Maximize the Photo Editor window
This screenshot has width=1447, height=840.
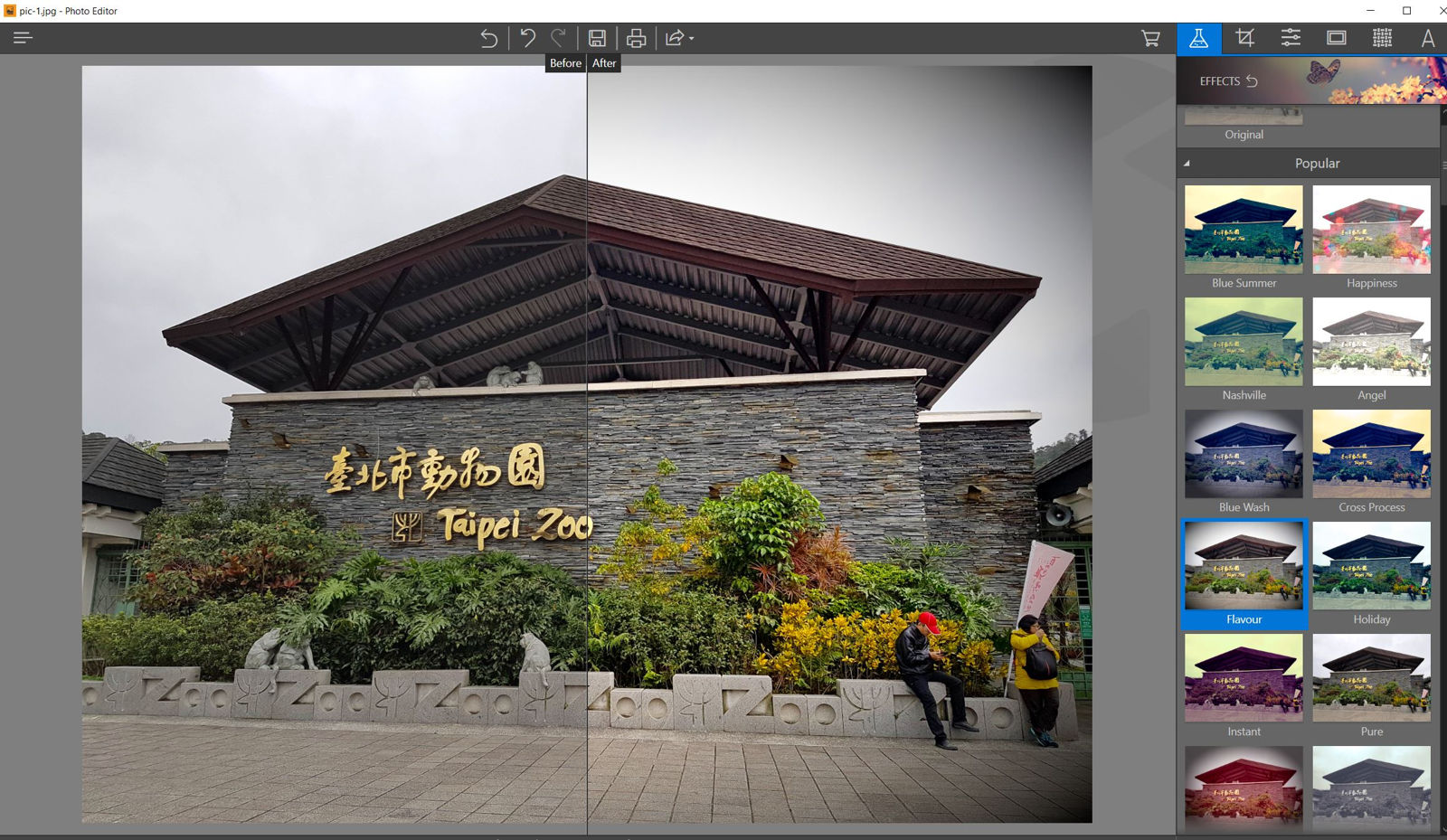1406,11
